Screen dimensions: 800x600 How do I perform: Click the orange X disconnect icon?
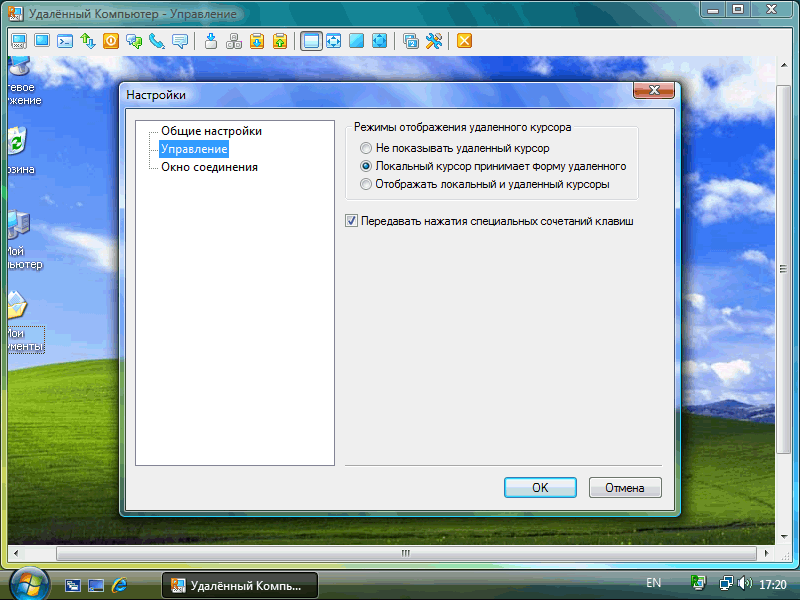(464, 41)
